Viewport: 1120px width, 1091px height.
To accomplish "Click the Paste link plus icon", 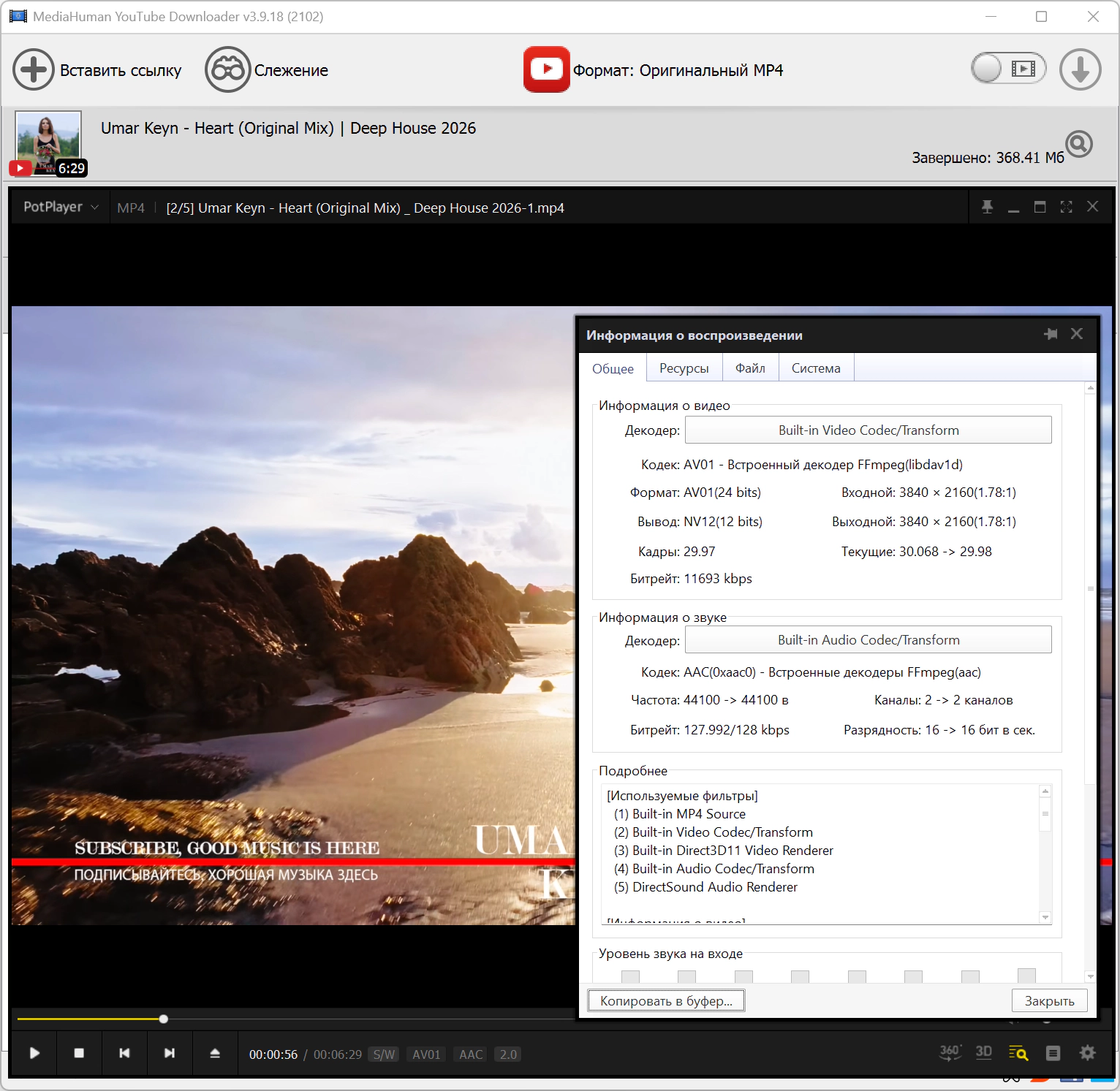I will tap(34, 70).
